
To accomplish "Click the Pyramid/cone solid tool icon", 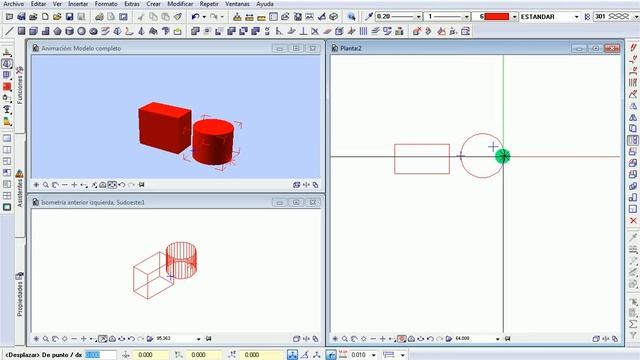I will pos(141,31).
